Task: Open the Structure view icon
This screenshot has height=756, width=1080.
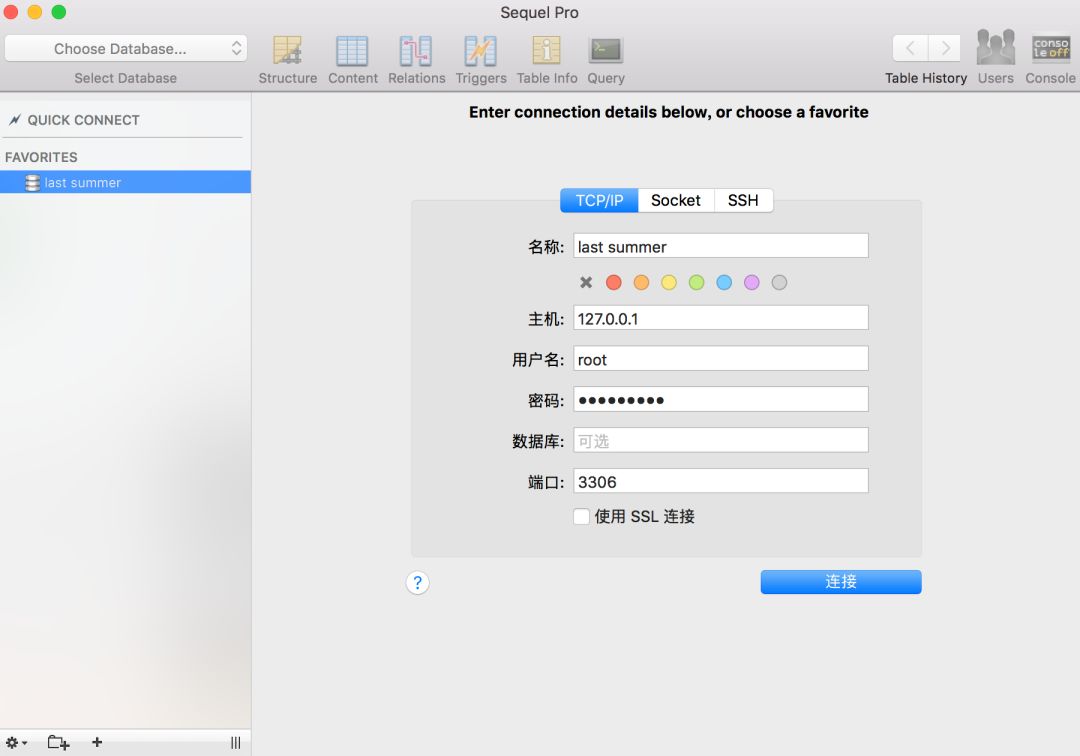Action: [287, 51]
